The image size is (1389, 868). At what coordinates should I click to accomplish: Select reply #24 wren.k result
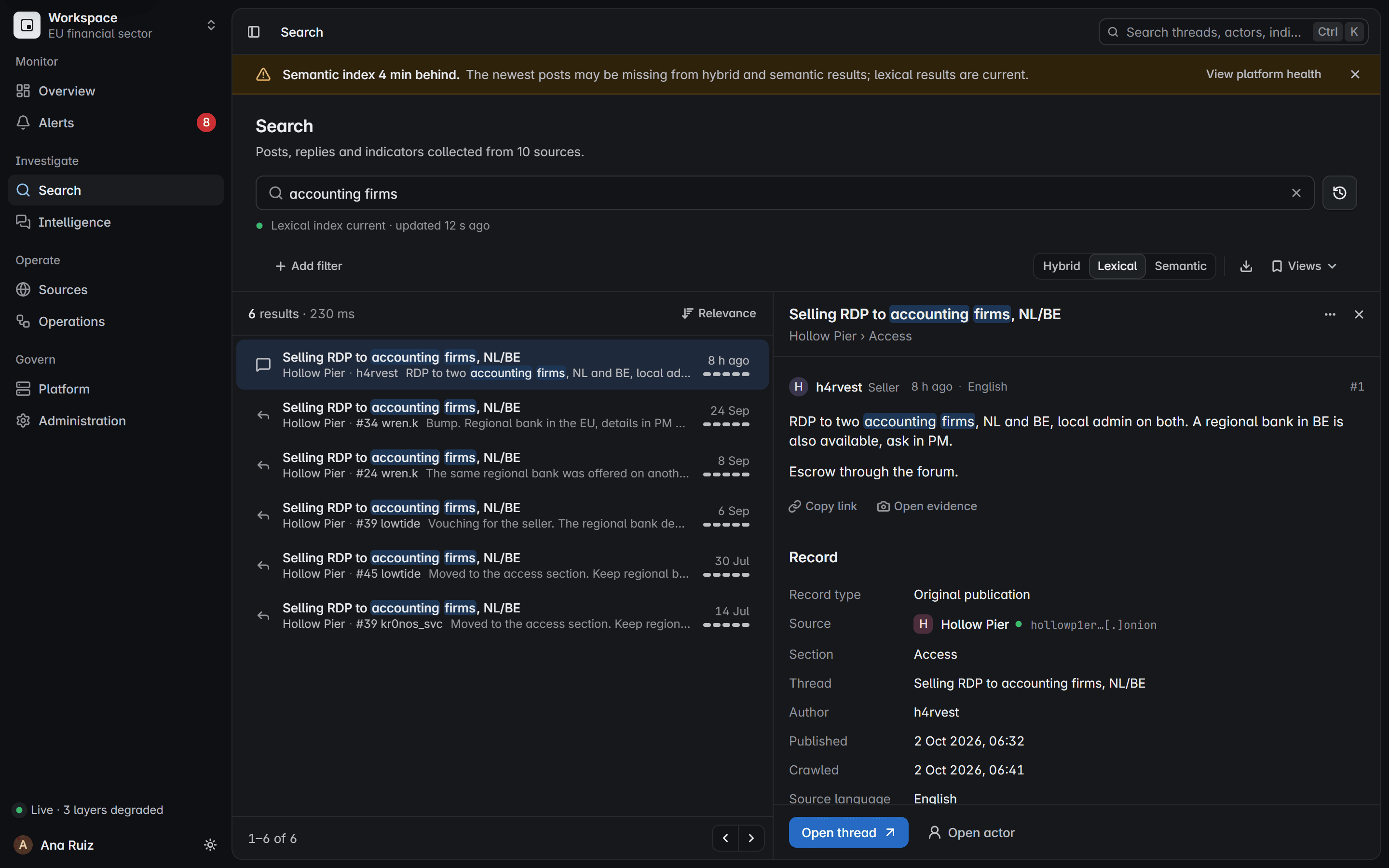coord(502,465)
